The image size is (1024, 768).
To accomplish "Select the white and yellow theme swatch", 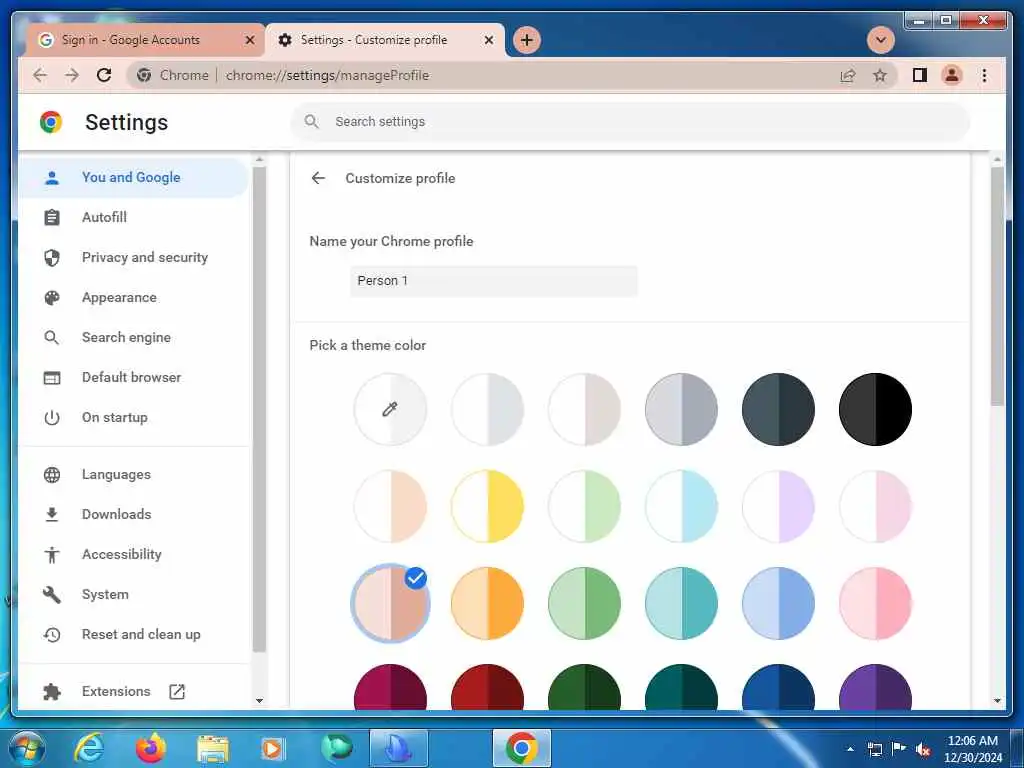I will [487, 506].
